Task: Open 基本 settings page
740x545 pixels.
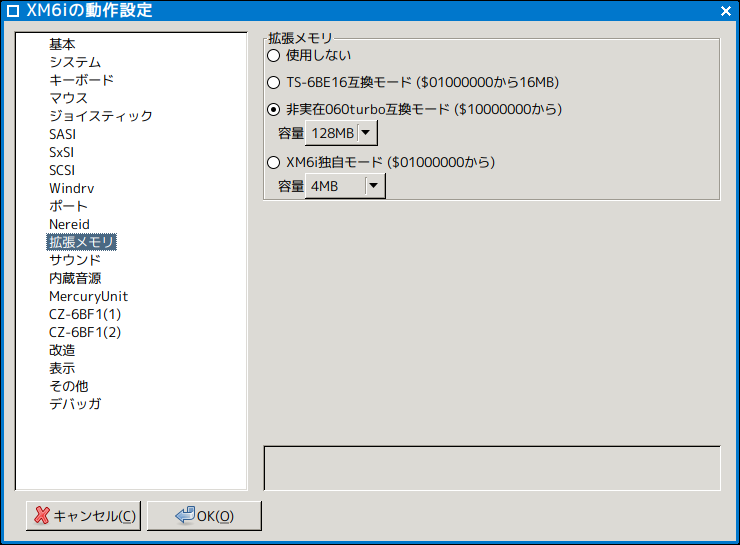Action: (x=62, y=44)
